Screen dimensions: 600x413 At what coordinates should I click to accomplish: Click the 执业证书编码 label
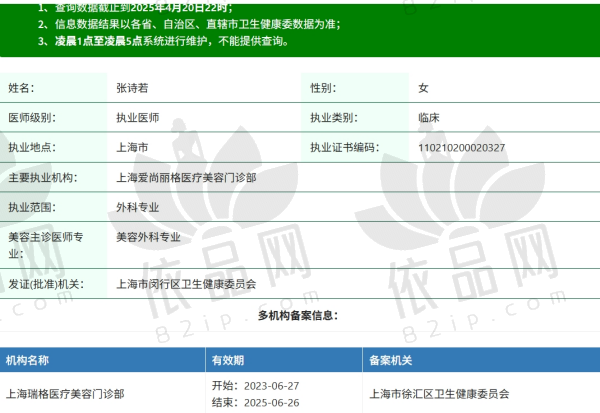345,147
